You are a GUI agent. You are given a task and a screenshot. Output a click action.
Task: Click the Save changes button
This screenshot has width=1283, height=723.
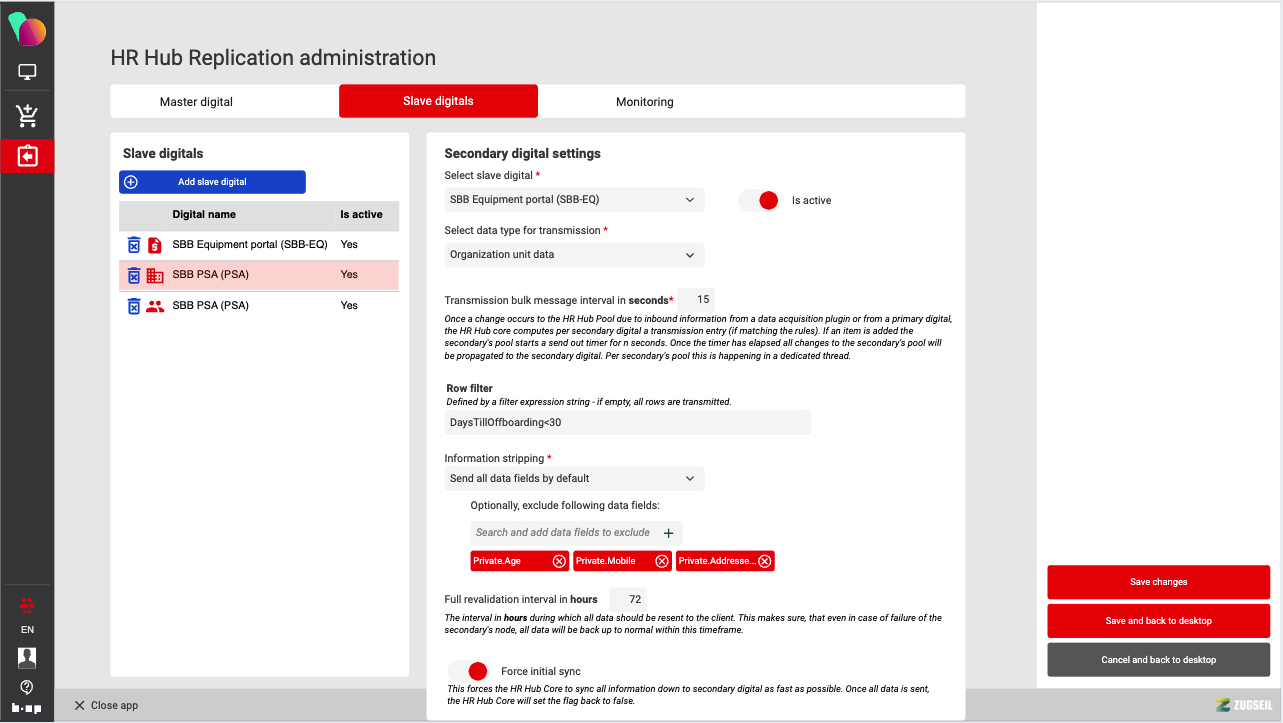[x=1158, y=582]
